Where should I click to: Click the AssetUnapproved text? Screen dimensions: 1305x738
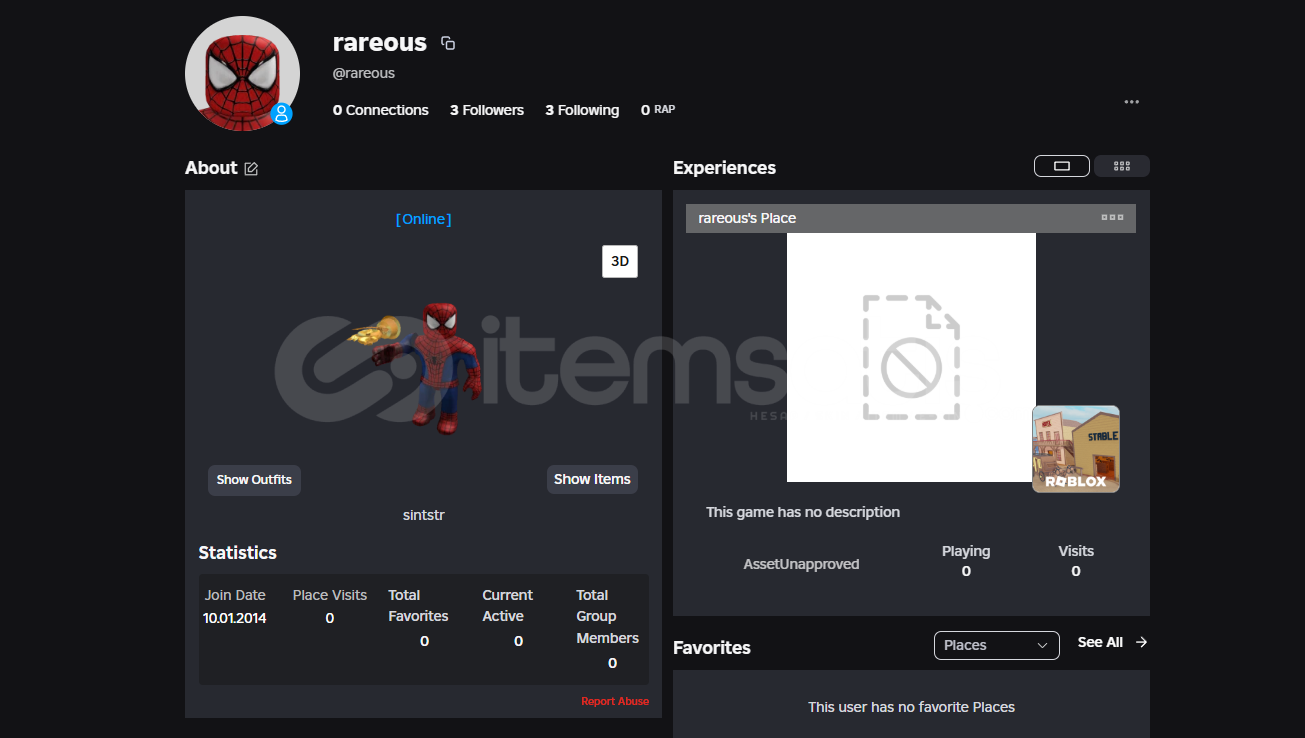[x=801, y=564]
